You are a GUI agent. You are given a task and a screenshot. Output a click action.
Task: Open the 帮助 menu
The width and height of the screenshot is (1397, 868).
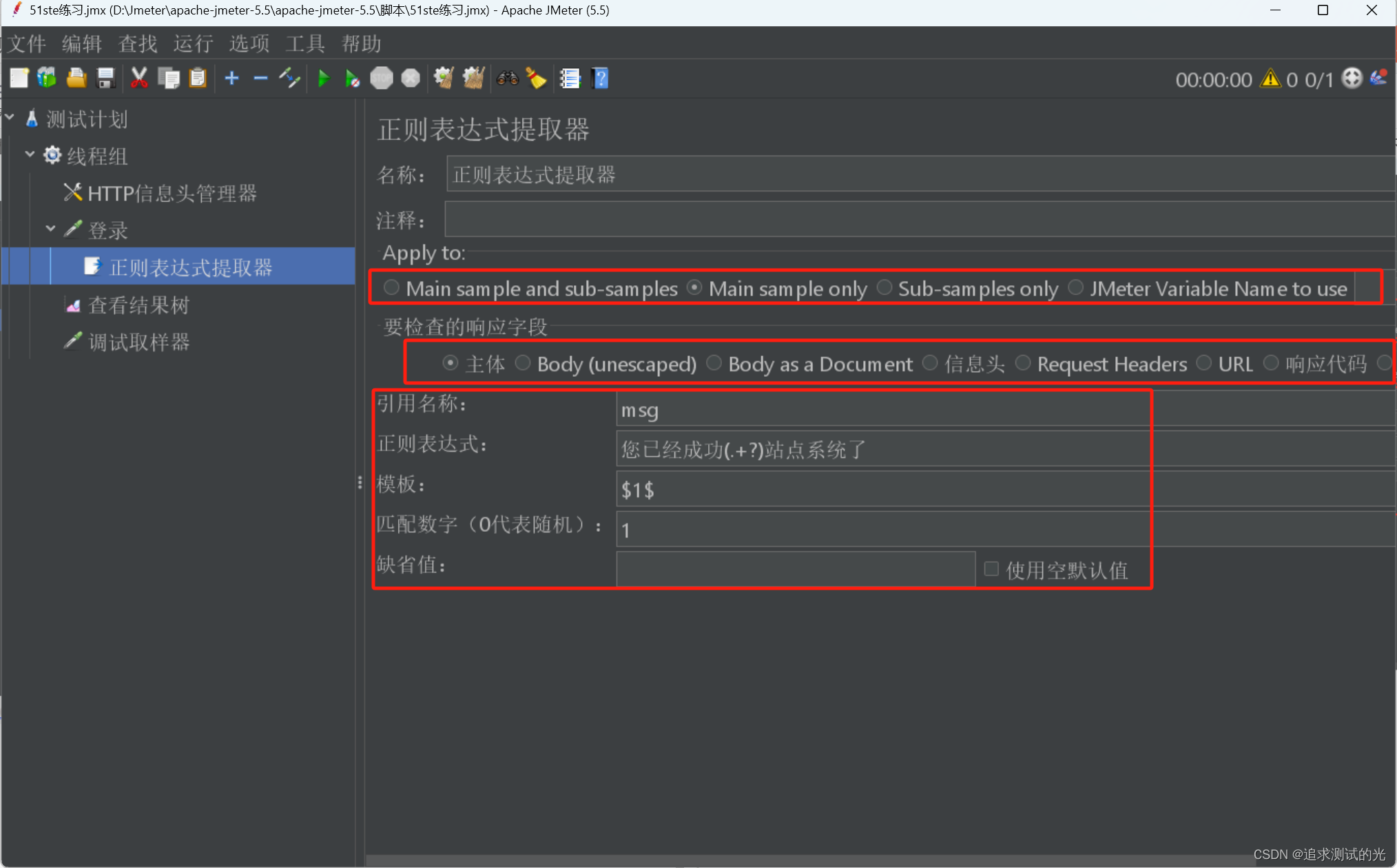pyautogui.click(x=362, y=44)
